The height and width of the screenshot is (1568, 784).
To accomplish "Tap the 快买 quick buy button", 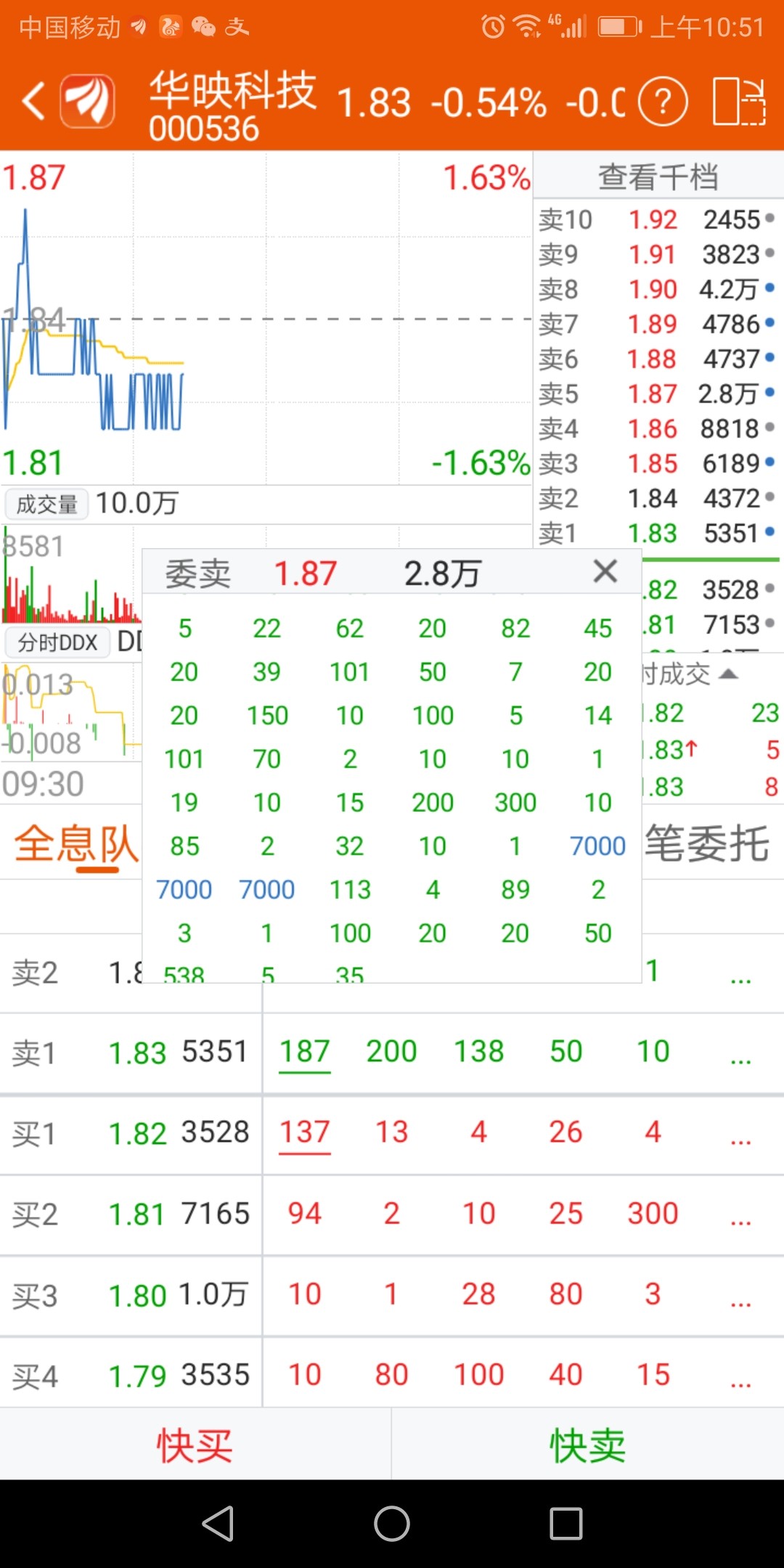I will (195, 1445).
